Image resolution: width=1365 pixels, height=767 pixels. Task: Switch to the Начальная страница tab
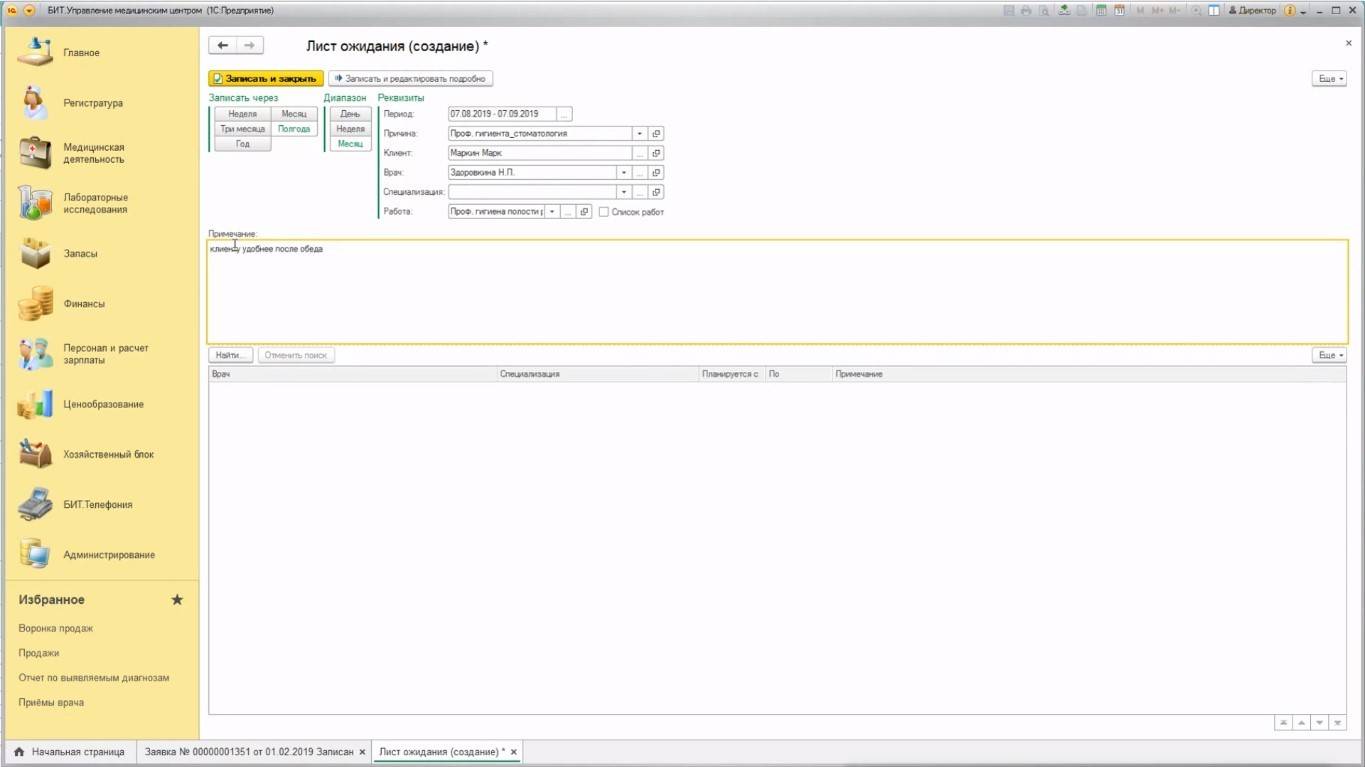[x=69, y=752]
